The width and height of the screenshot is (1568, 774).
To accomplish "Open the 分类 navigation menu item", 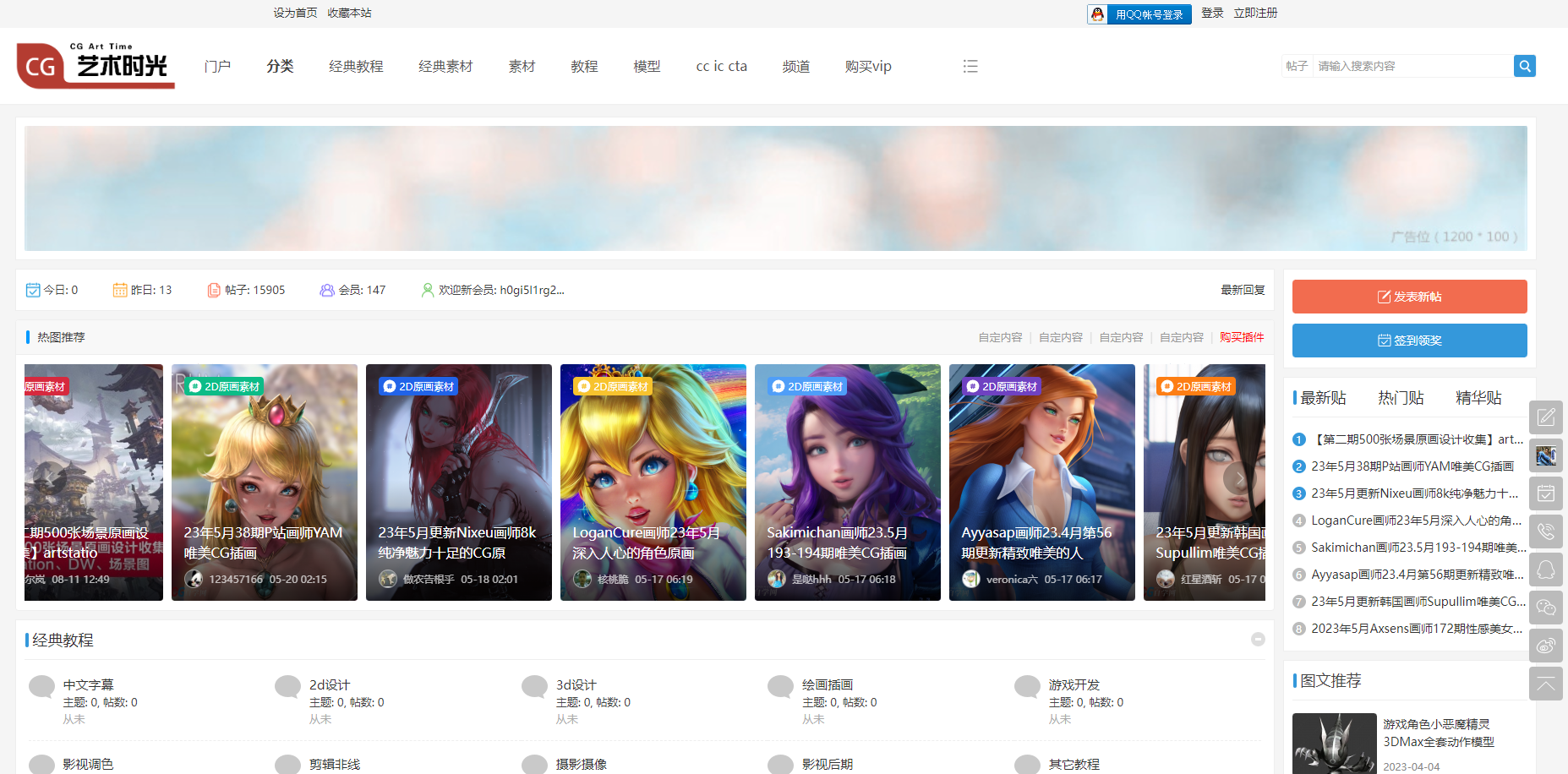I will pyautogui.click(x=280, y=66).
